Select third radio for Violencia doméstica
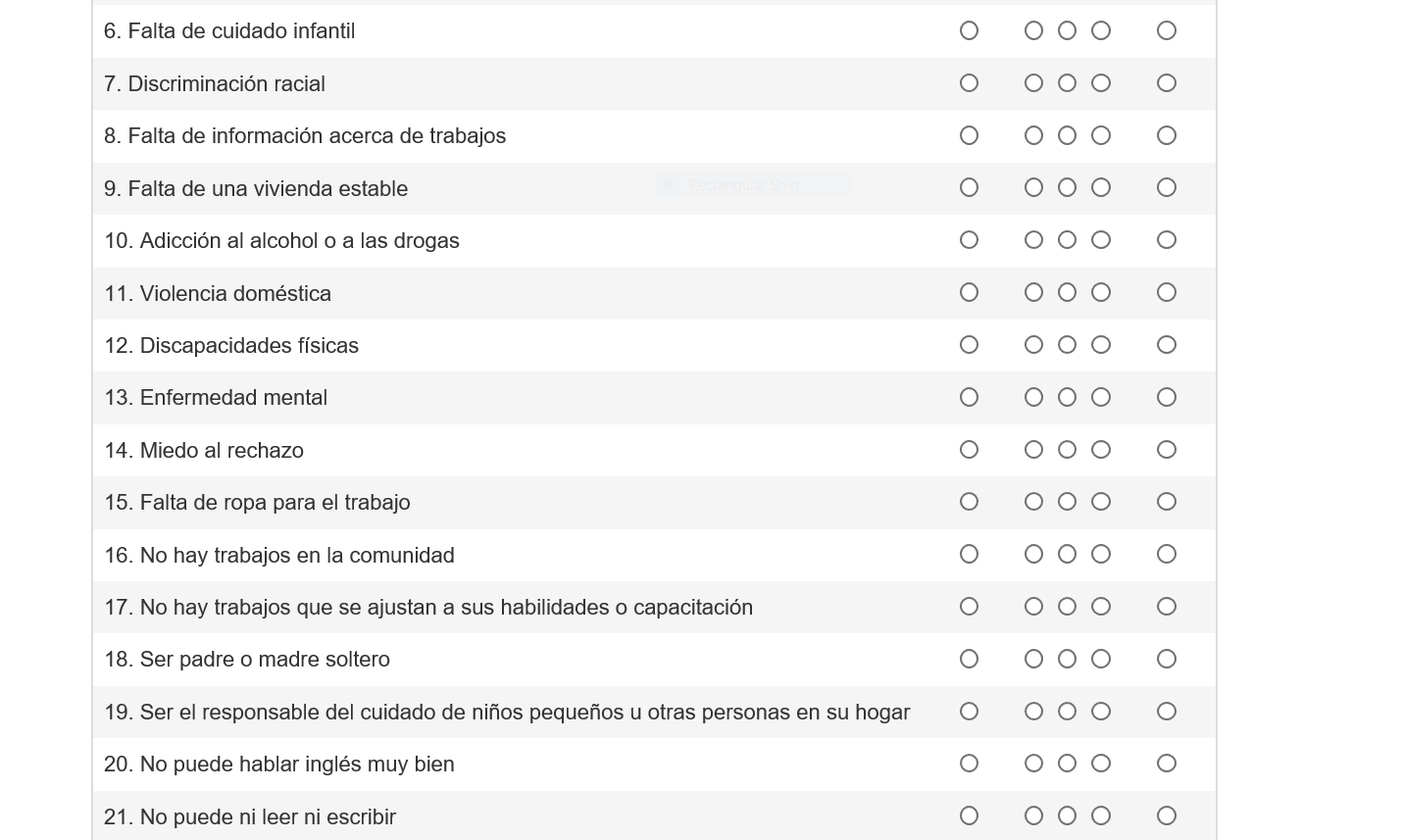Screen dimensions: 1402x840 click(1067, 292)
